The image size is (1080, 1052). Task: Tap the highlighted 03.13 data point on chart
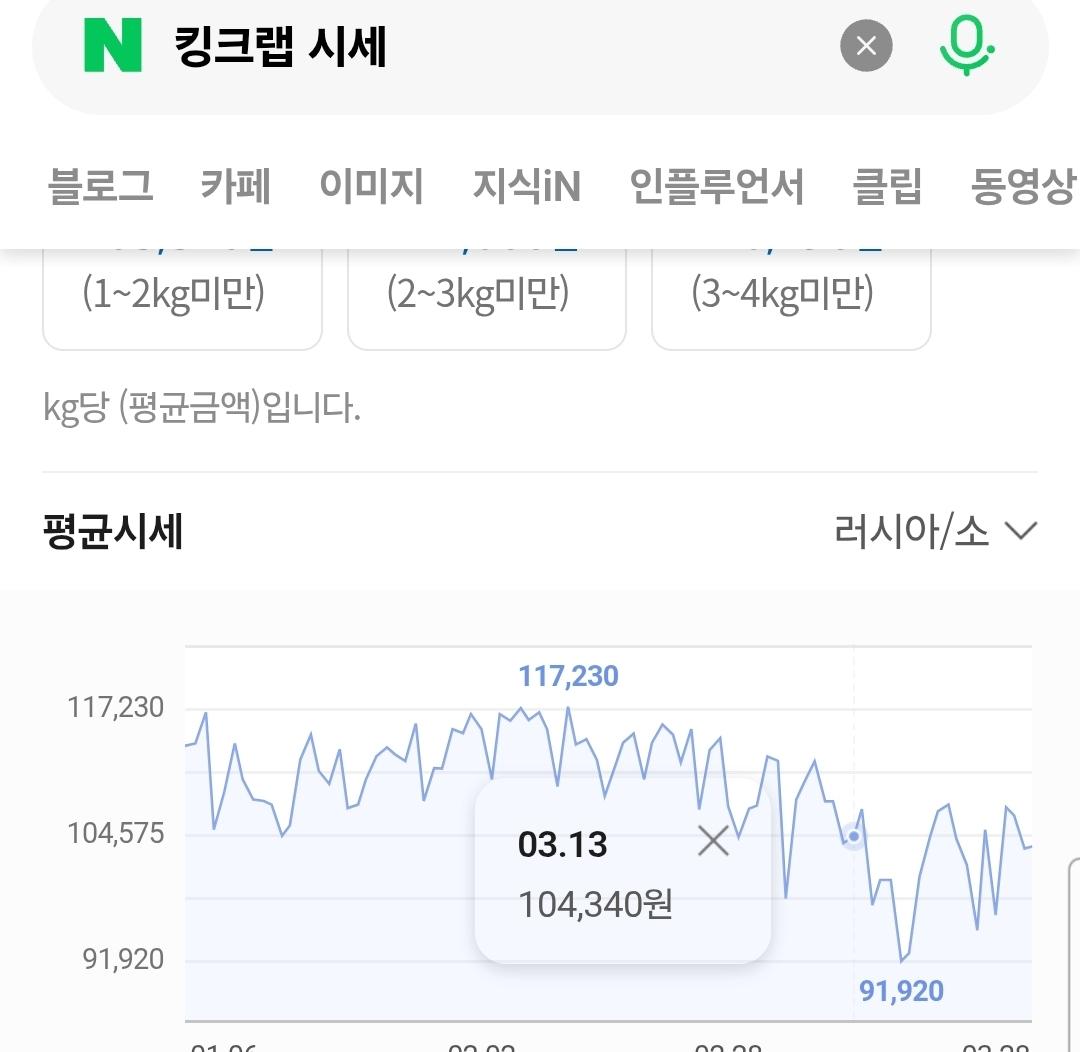click(x=853, y=835)
